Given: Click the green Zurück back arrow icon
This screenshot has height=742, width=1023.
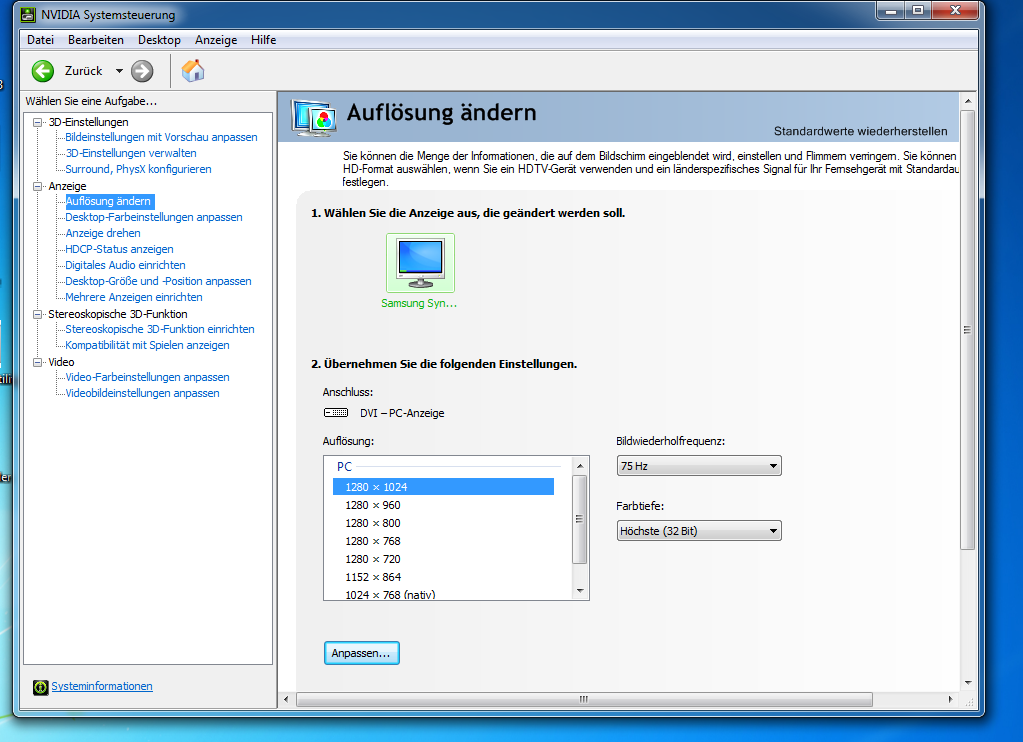Looking at the screenshot, I should pos(43,71).
